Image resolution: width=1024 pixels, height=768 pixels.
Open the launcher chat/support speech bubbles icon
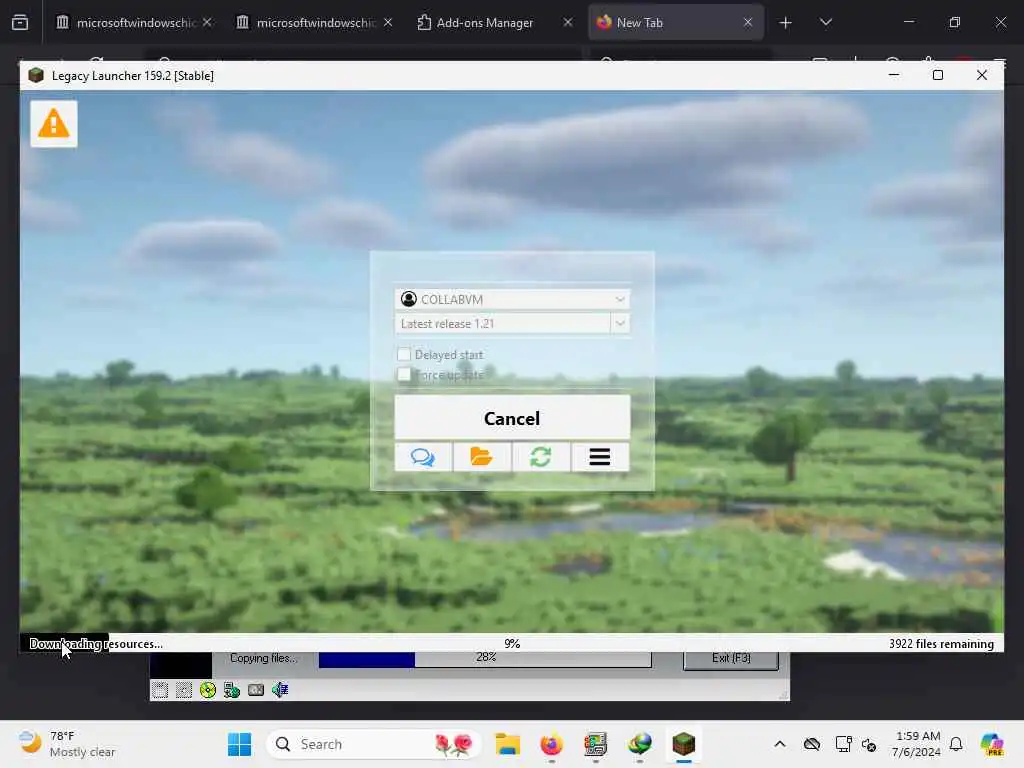[423, 456]
